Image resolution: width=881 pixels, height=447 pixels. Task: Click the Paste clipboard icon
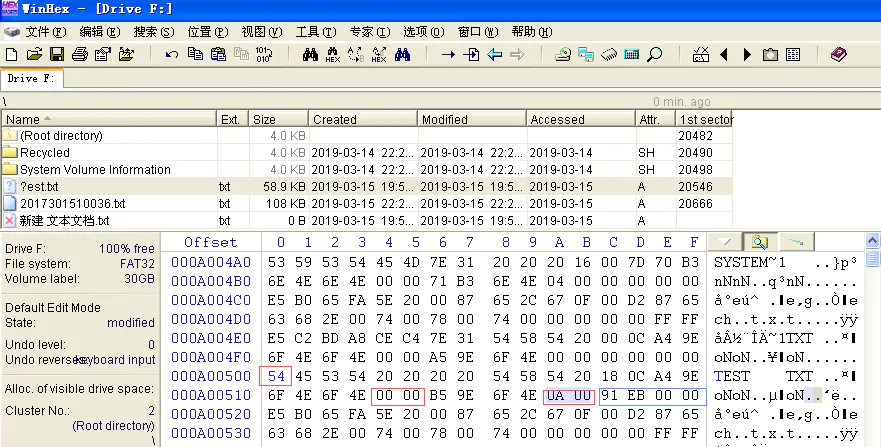218,54
